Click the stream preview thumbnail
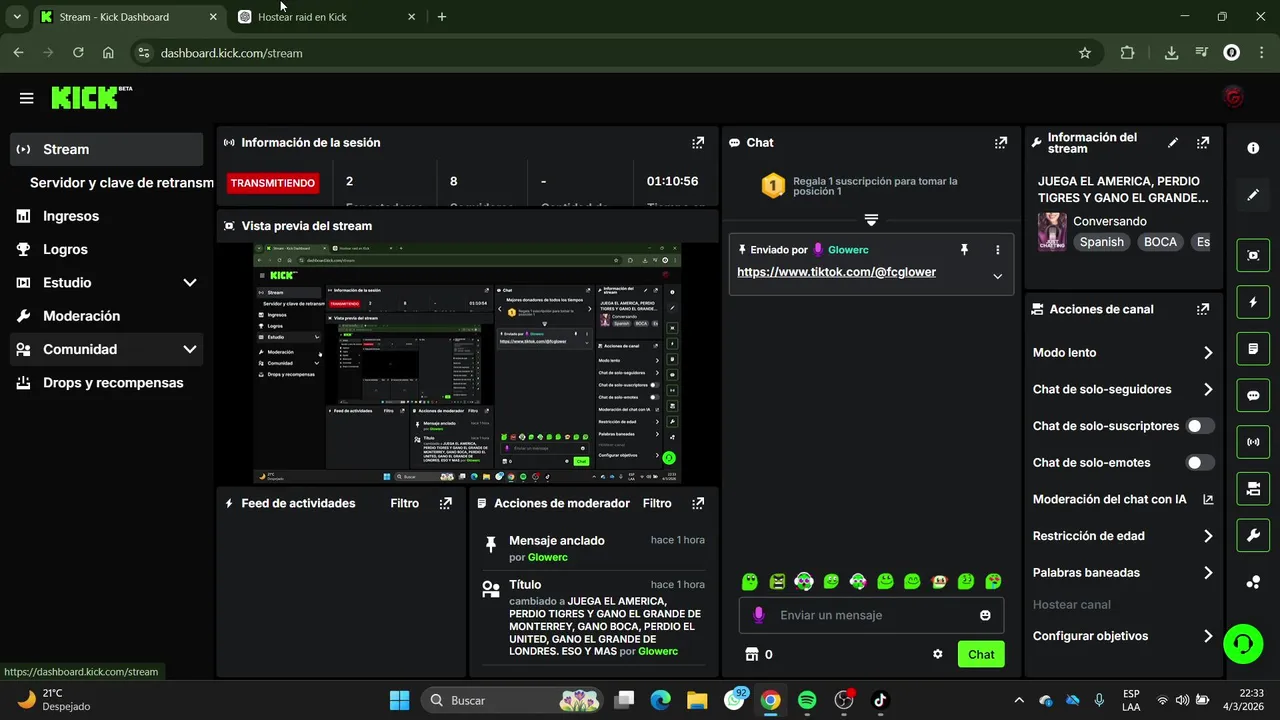The image size is (1280, 720). 468,364
